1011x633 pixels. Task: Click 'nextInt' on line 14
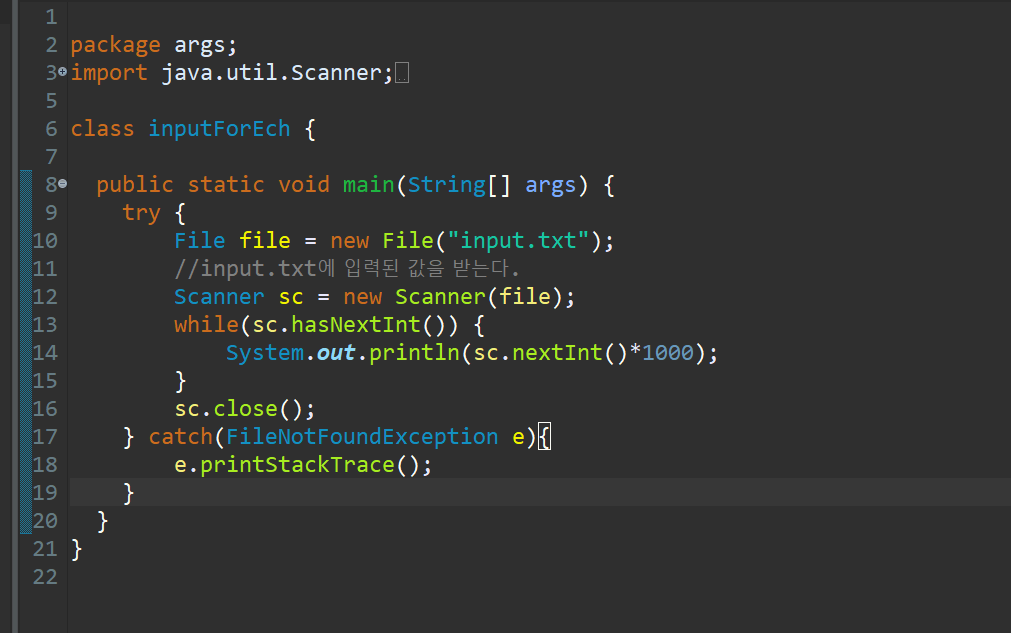(557, 353)
